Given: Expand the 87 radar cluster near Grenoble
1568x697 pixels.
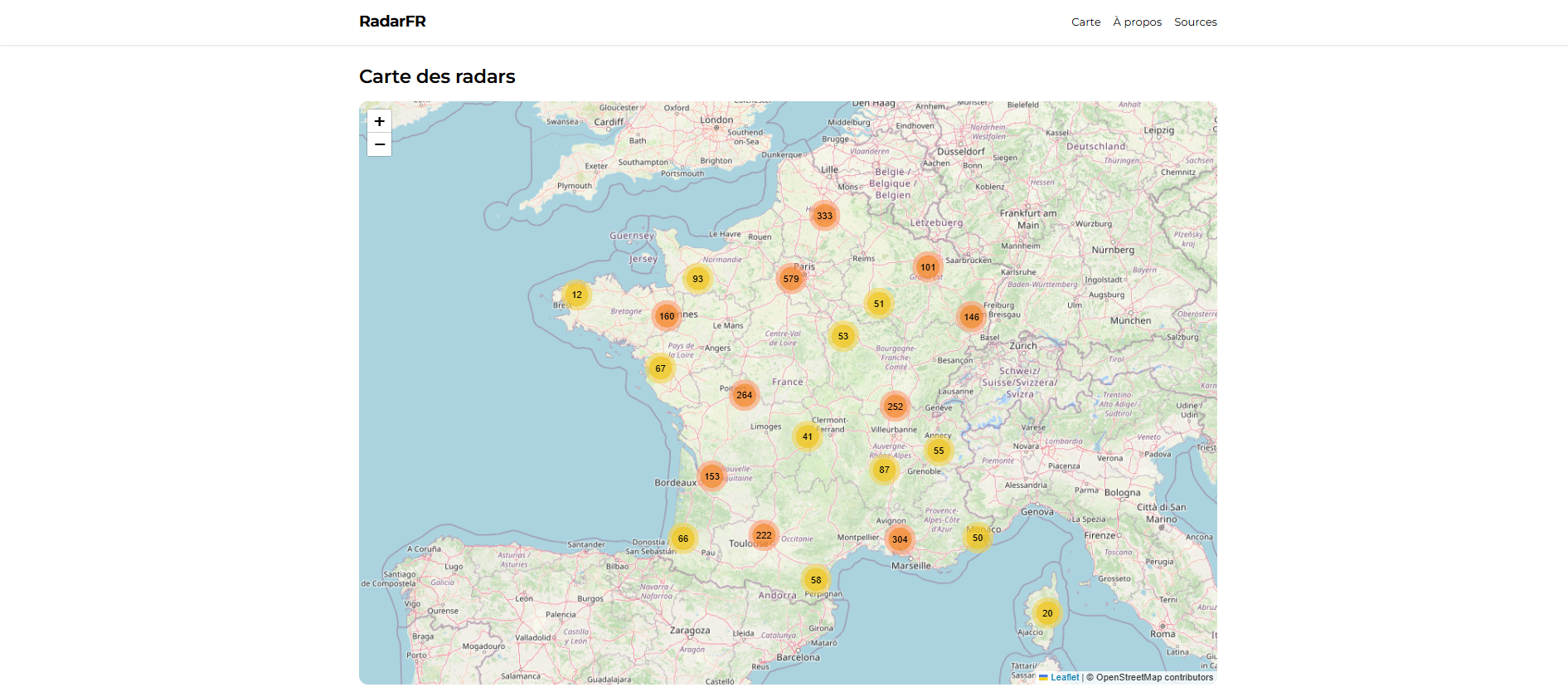Looking at the screenshot, I should click(x=884, y=470).
